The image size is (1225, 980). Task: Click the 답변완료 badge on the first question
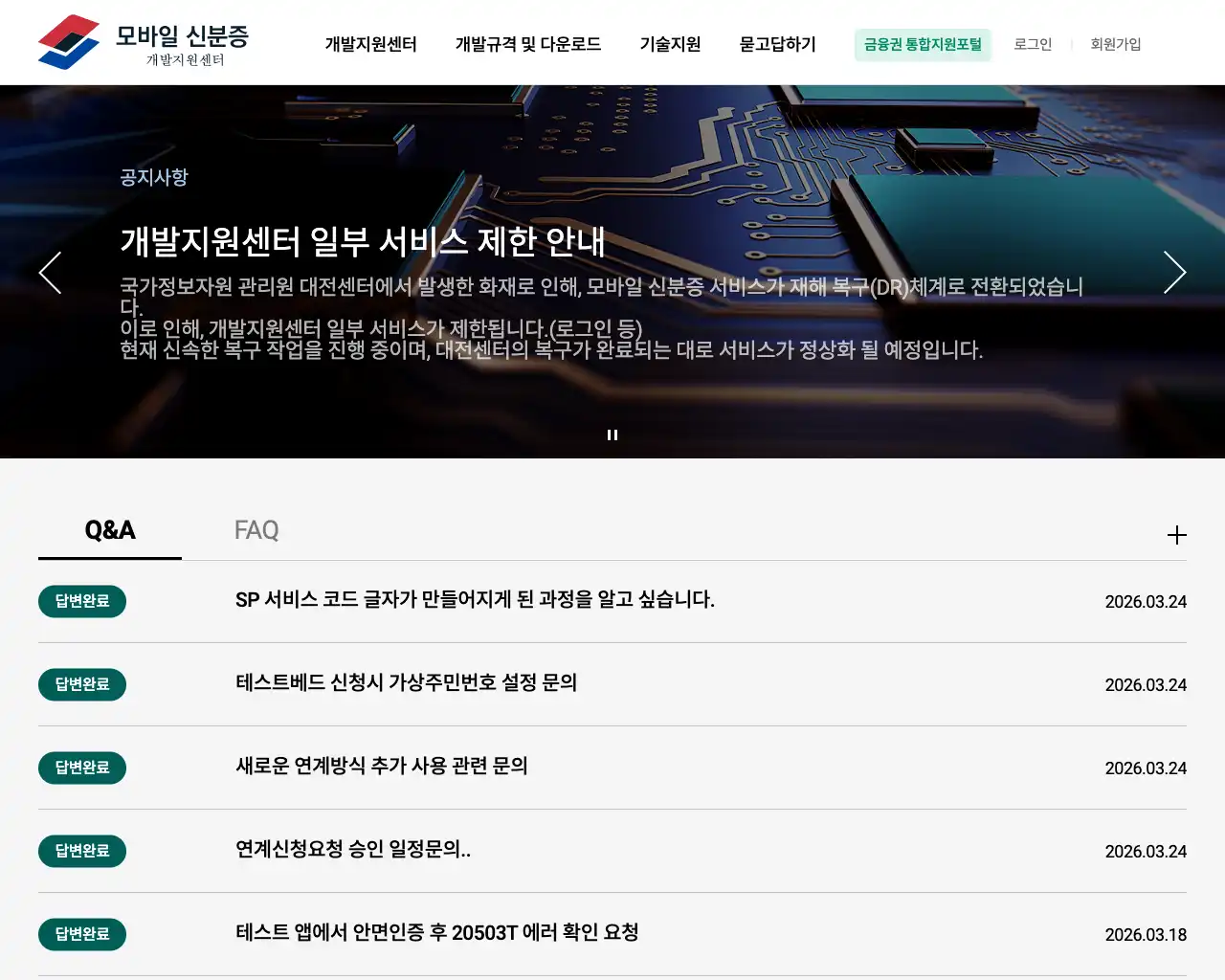click(82, 601)
